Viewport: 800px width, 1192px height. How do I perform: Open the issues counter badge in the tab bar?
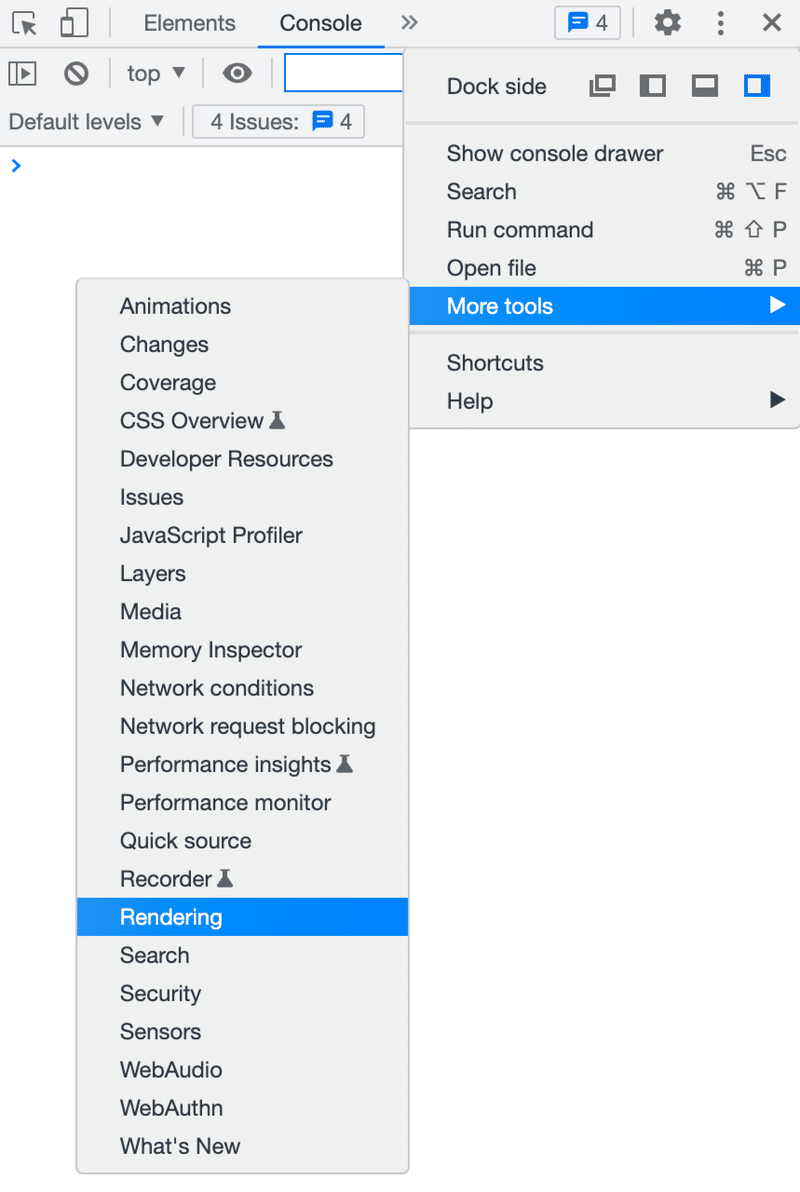(x=588, y=23)
